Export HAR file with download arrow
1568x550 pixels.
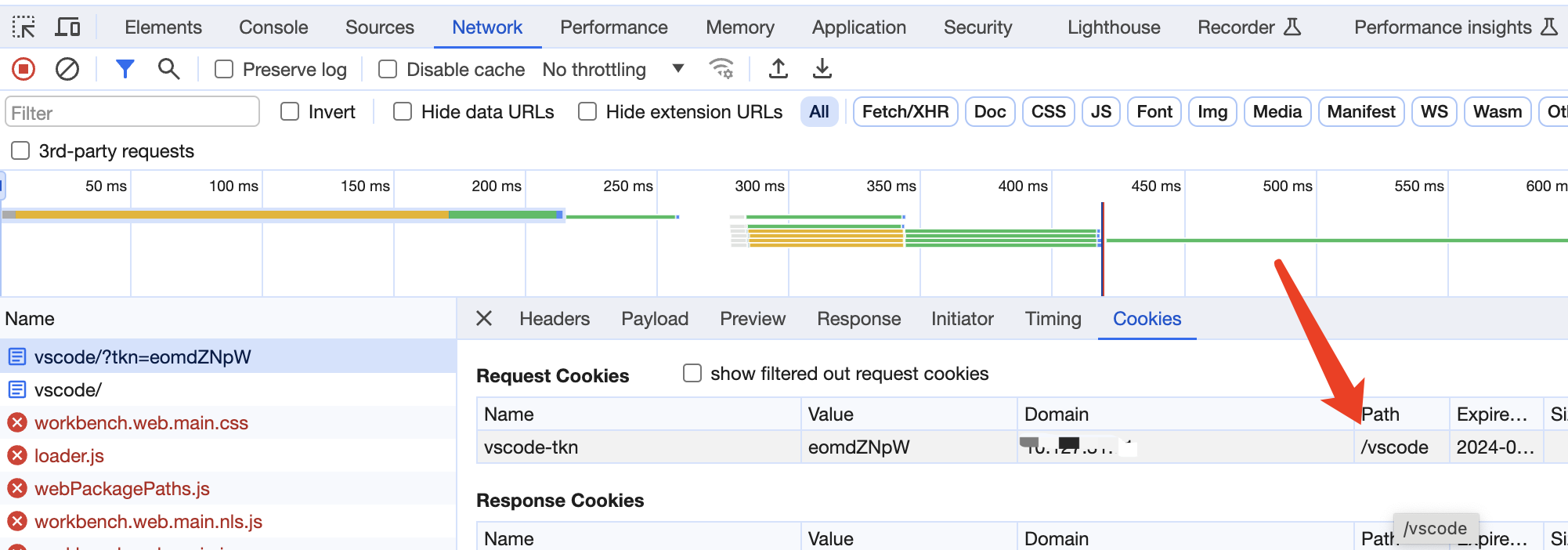coord(822,70)
